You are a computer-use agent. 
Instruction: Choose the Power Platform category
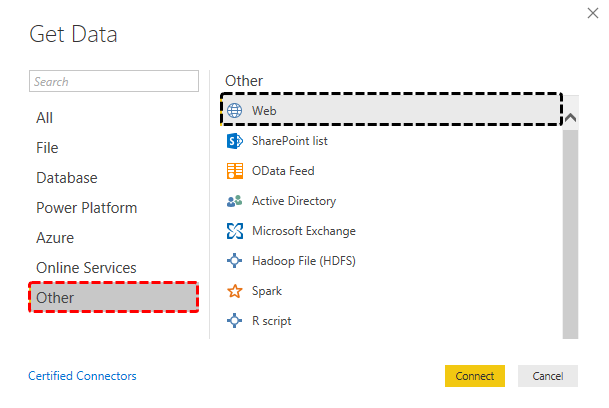coord(87,208)
